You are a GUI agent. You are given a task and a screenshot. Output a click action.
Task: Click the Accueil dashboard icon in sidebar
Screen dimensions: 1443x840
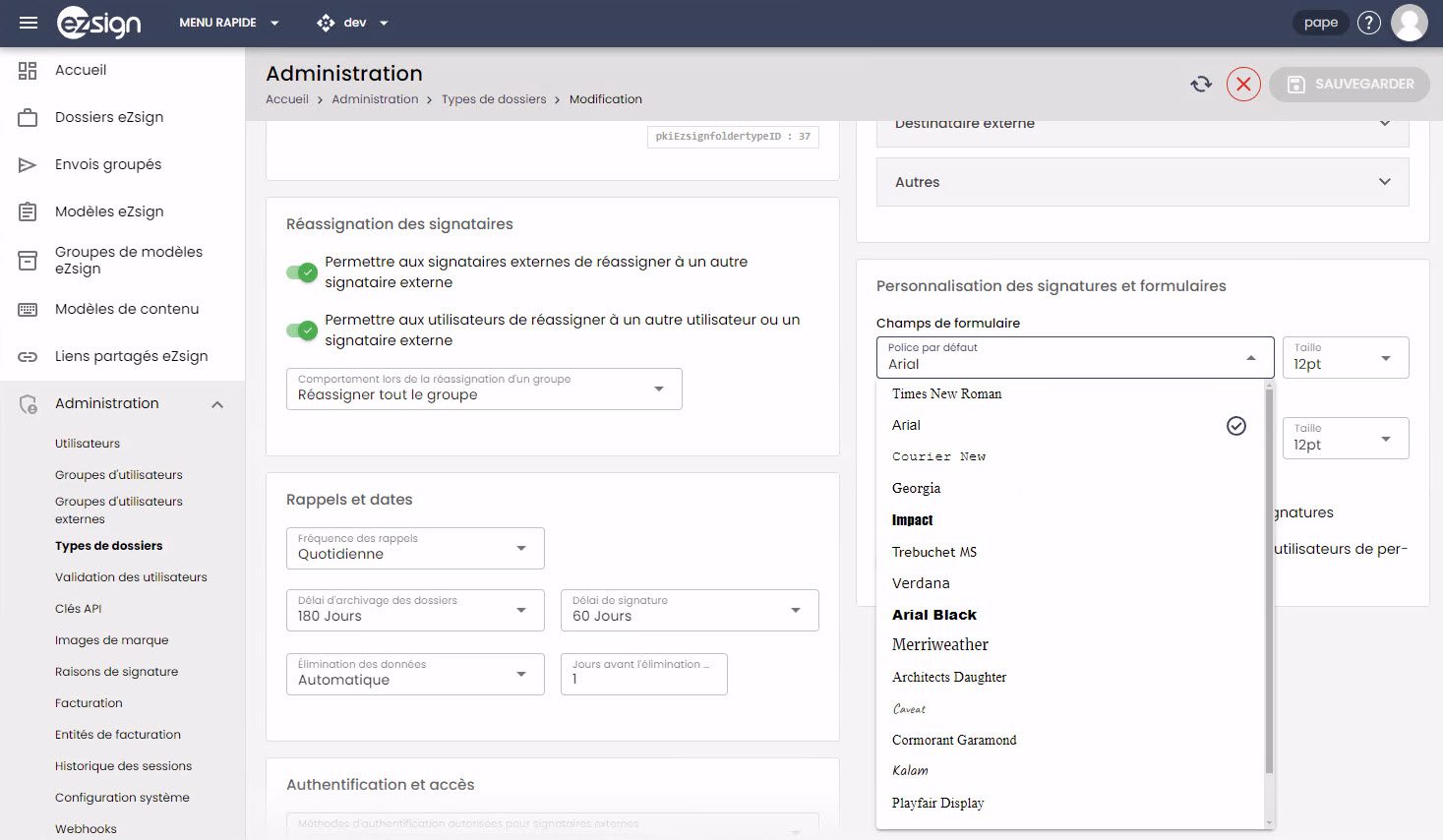pyautogui.click(x=28, y=70)
